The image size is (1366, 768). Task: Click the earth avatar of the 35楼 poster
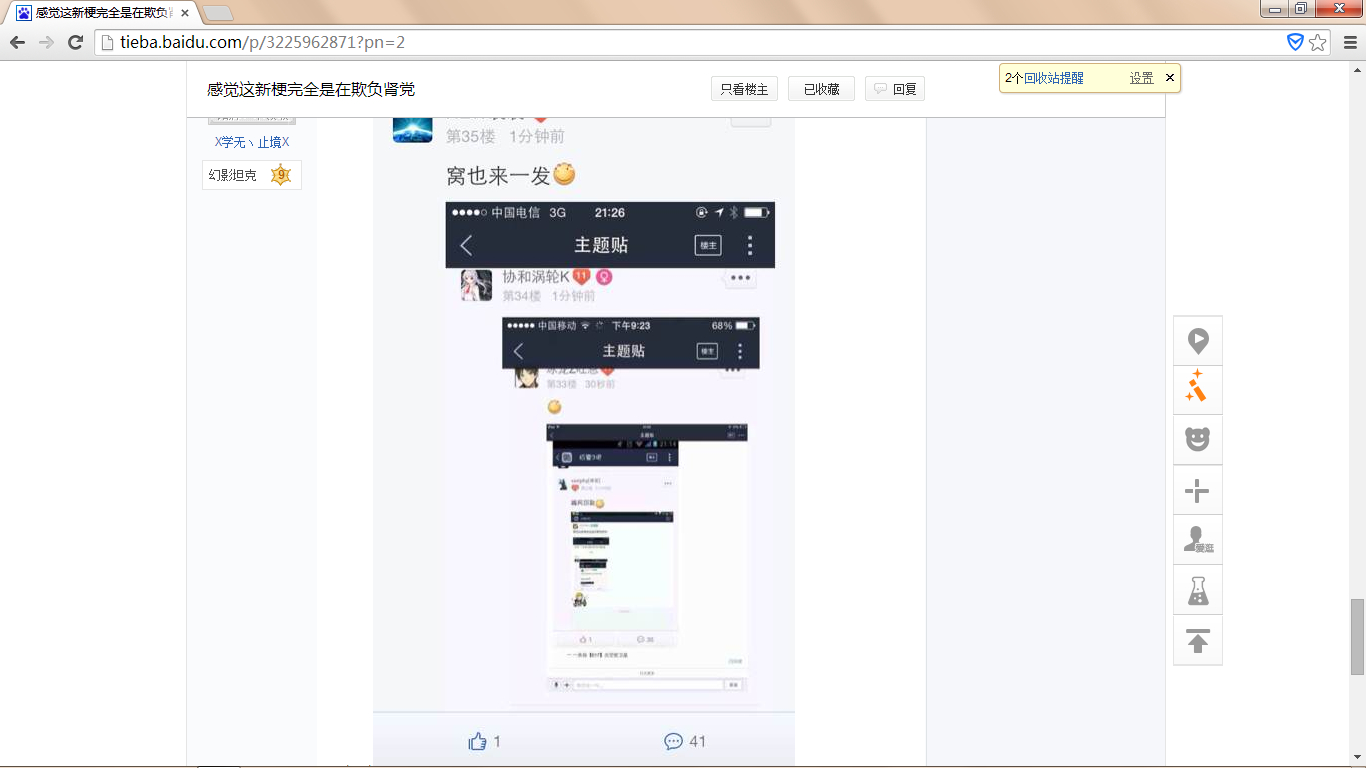(x=412, y=130)
